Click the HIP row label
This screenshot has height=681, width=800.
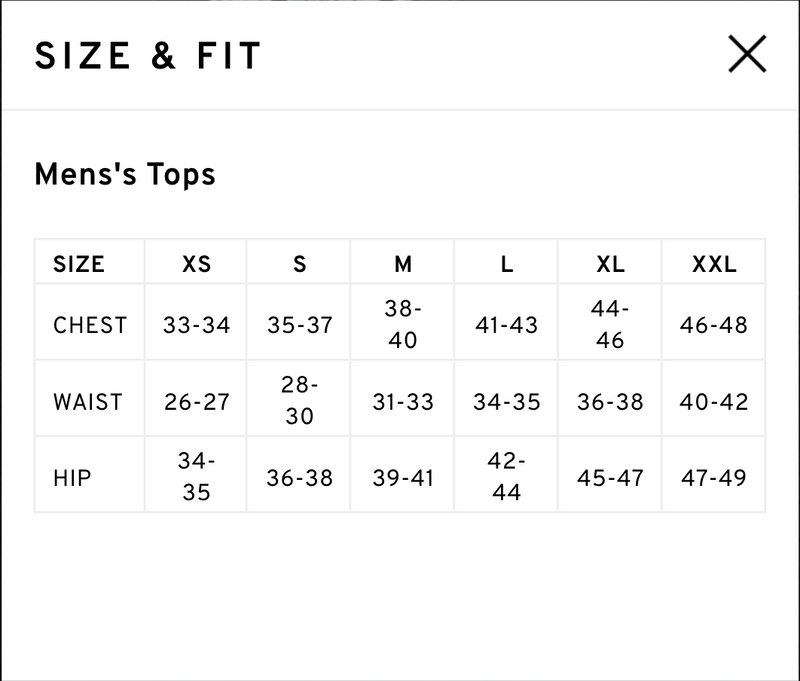pos(72,478)
